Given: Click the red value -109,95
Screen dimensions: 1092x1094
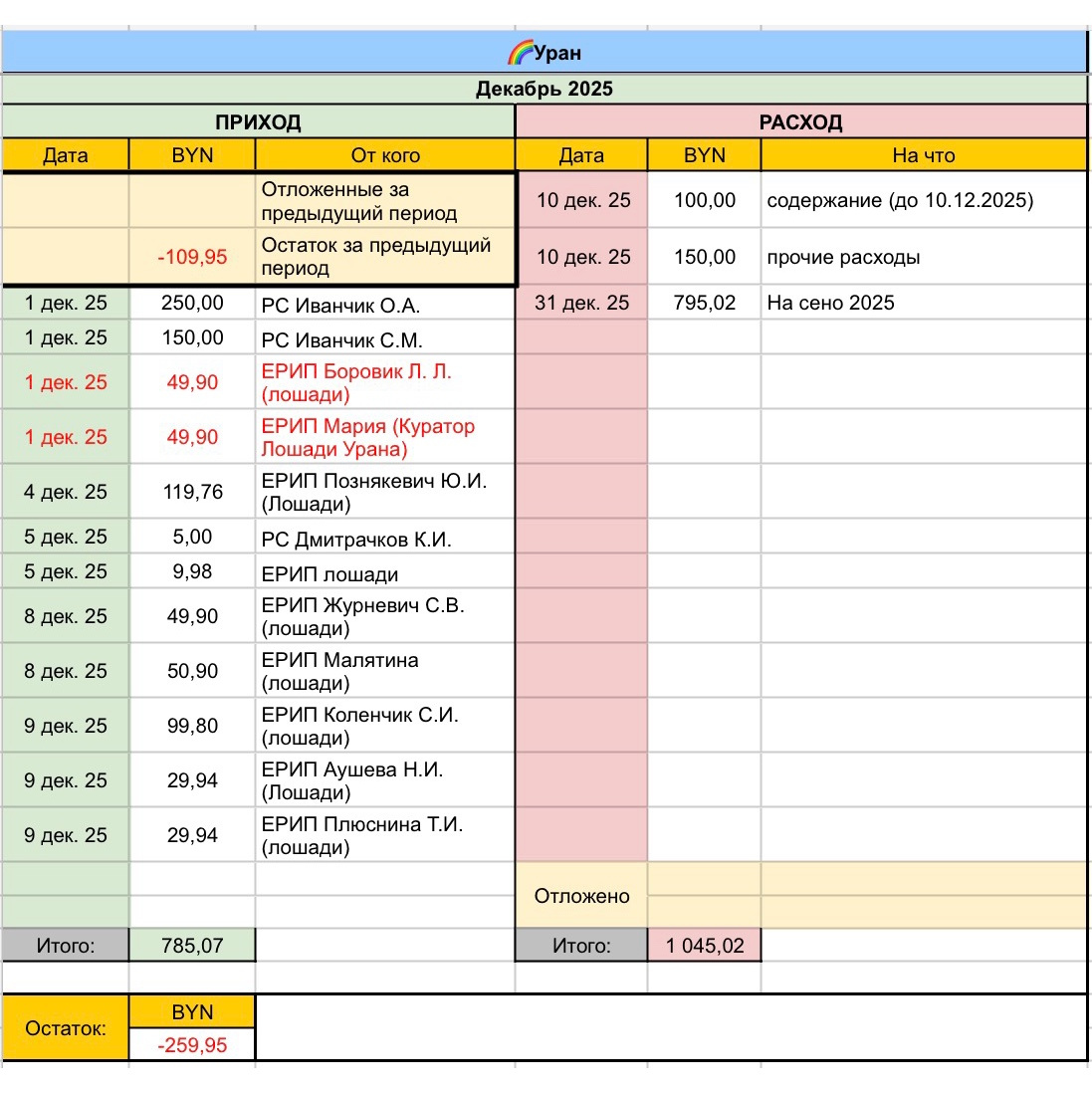Looking at the screenshot, I should 192,257.
